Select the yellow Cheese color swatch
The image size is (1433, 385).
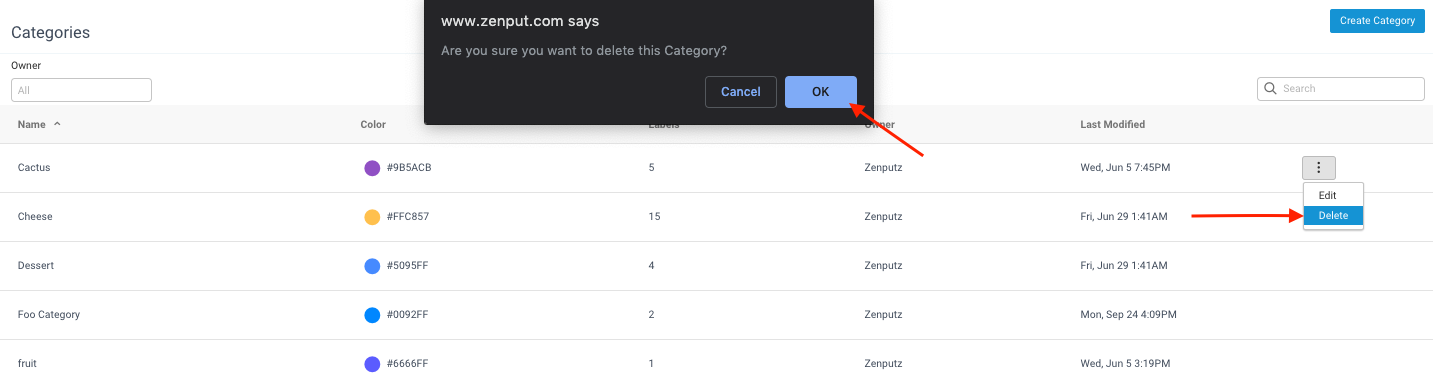point(372,217)
